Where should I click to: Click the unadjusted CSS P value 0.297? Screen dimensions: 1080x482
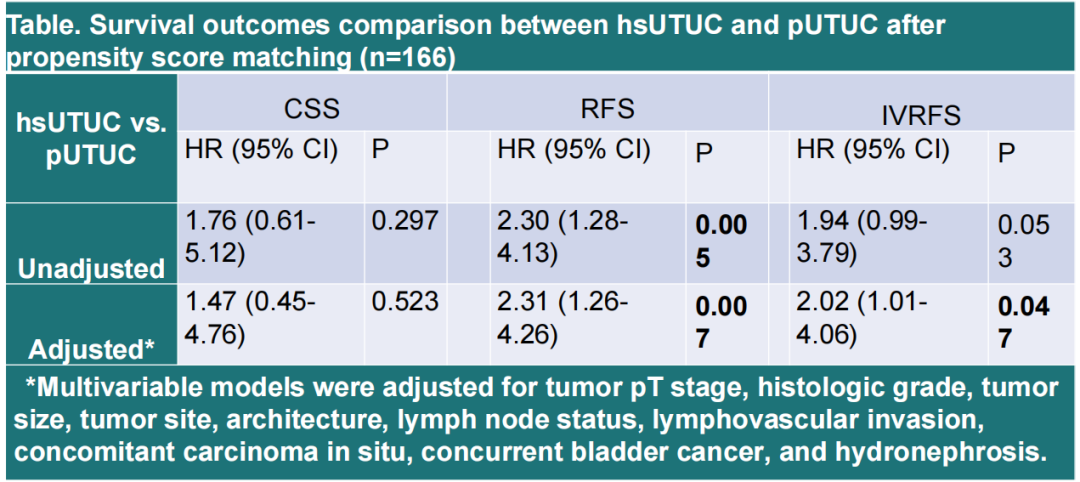coord(404,220)
